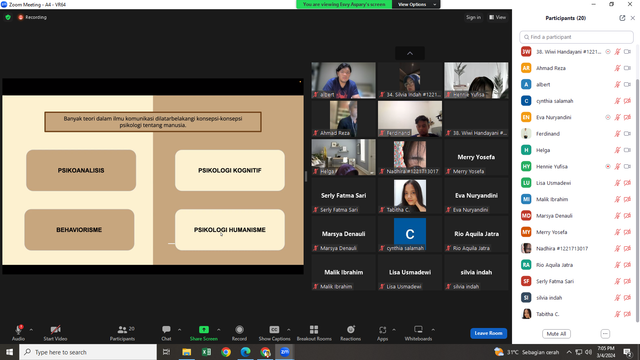This screenshot has height=360, width=640.
Task: Expand whiteboards options arrow
Action: click(x=433, y=330)
